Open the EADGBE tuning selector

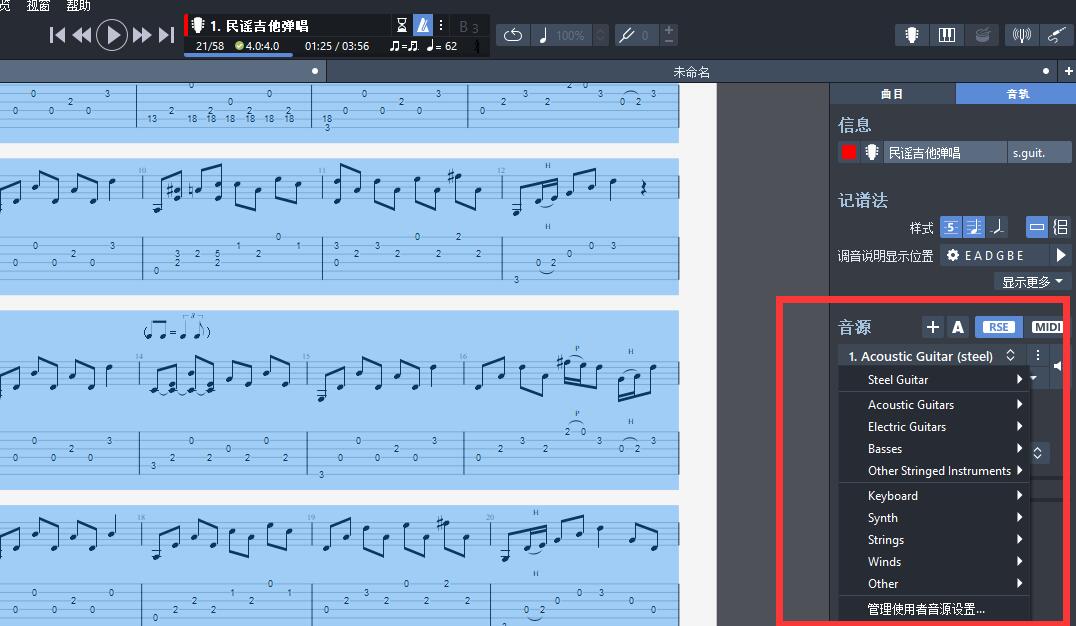coord(993,255)
